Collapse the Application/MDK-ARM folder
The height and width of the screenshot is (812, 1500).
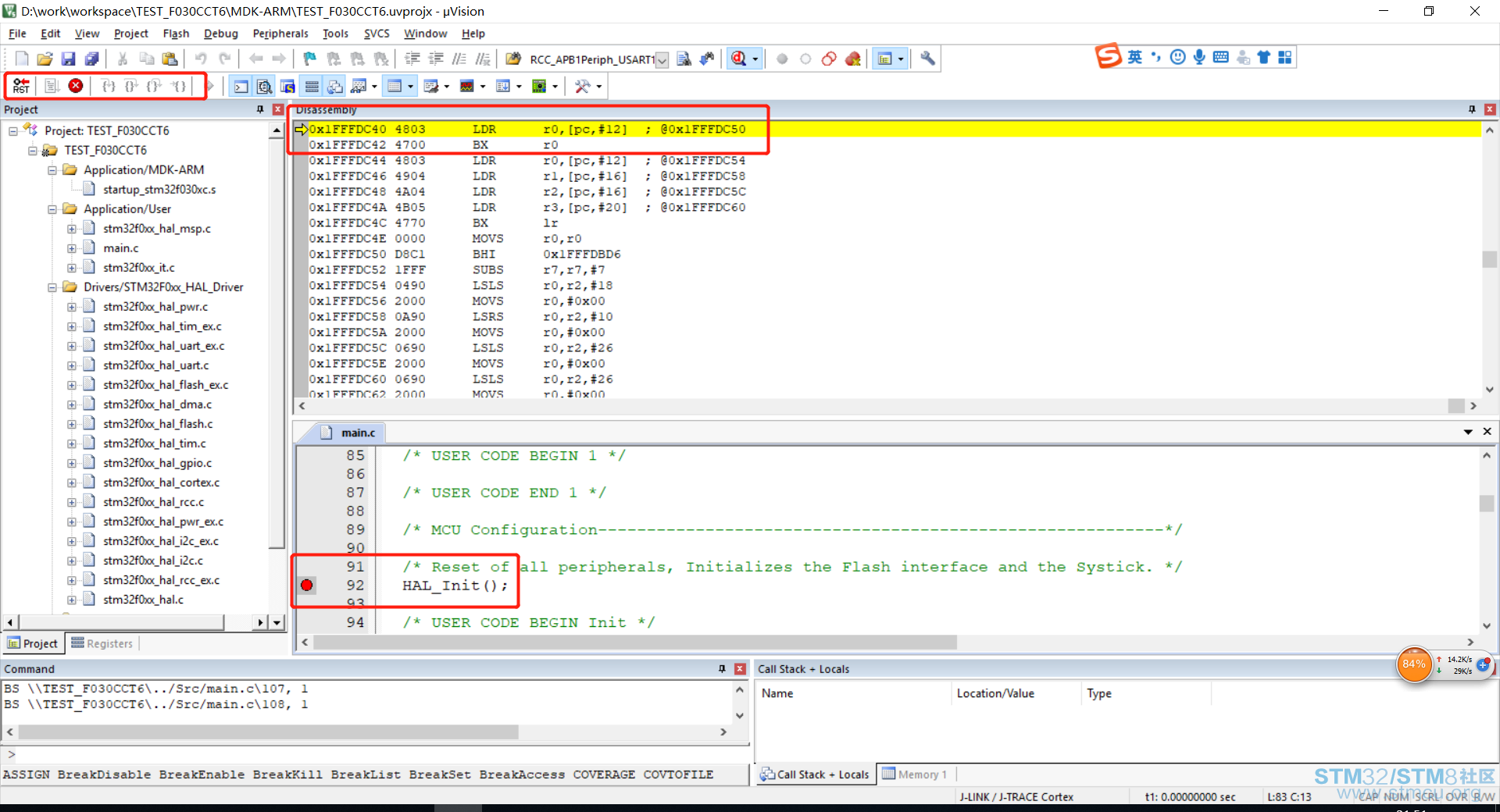(52, 170)
